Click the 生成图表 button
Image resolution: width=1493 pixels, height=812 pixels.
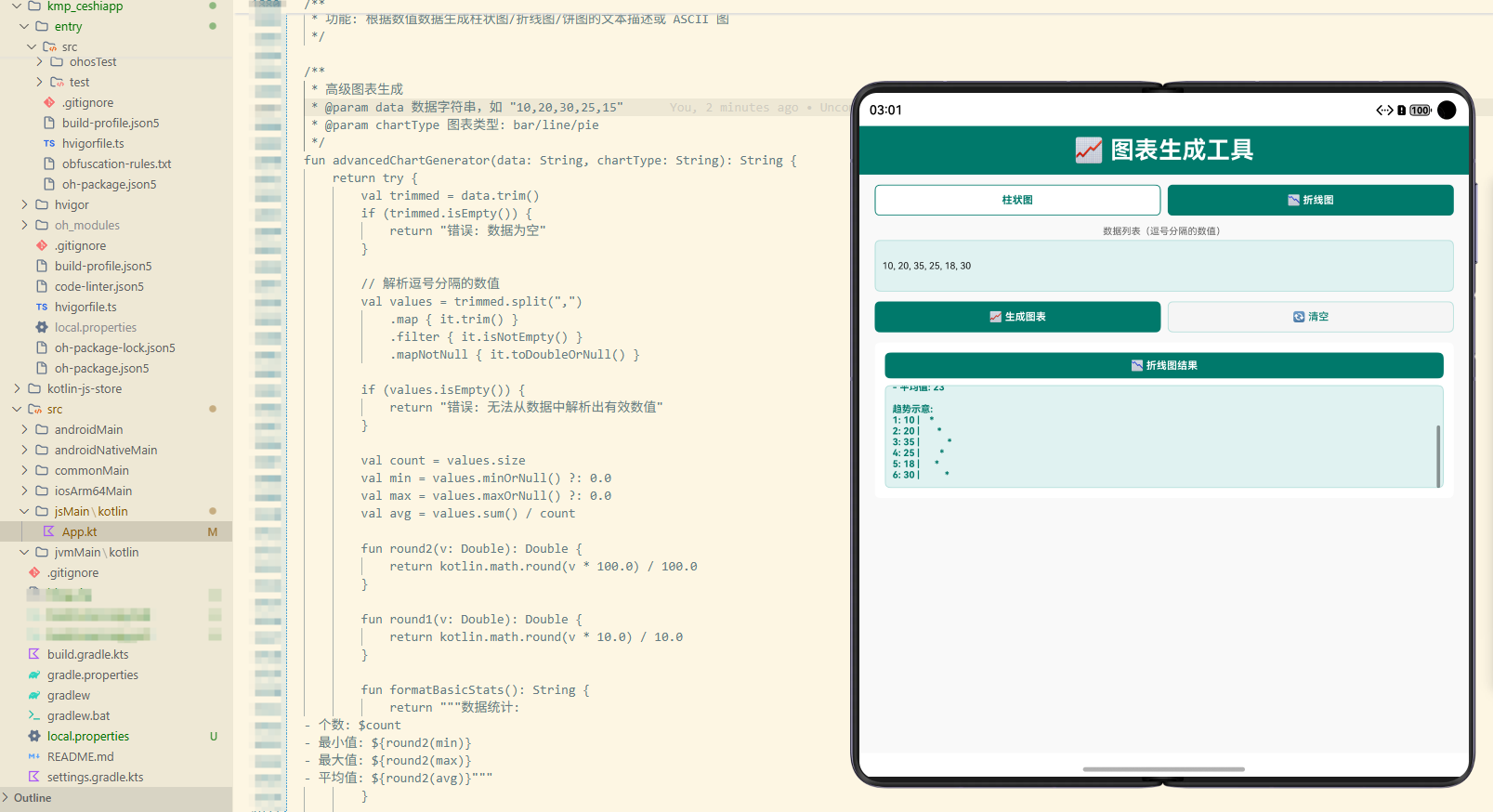1017,317
